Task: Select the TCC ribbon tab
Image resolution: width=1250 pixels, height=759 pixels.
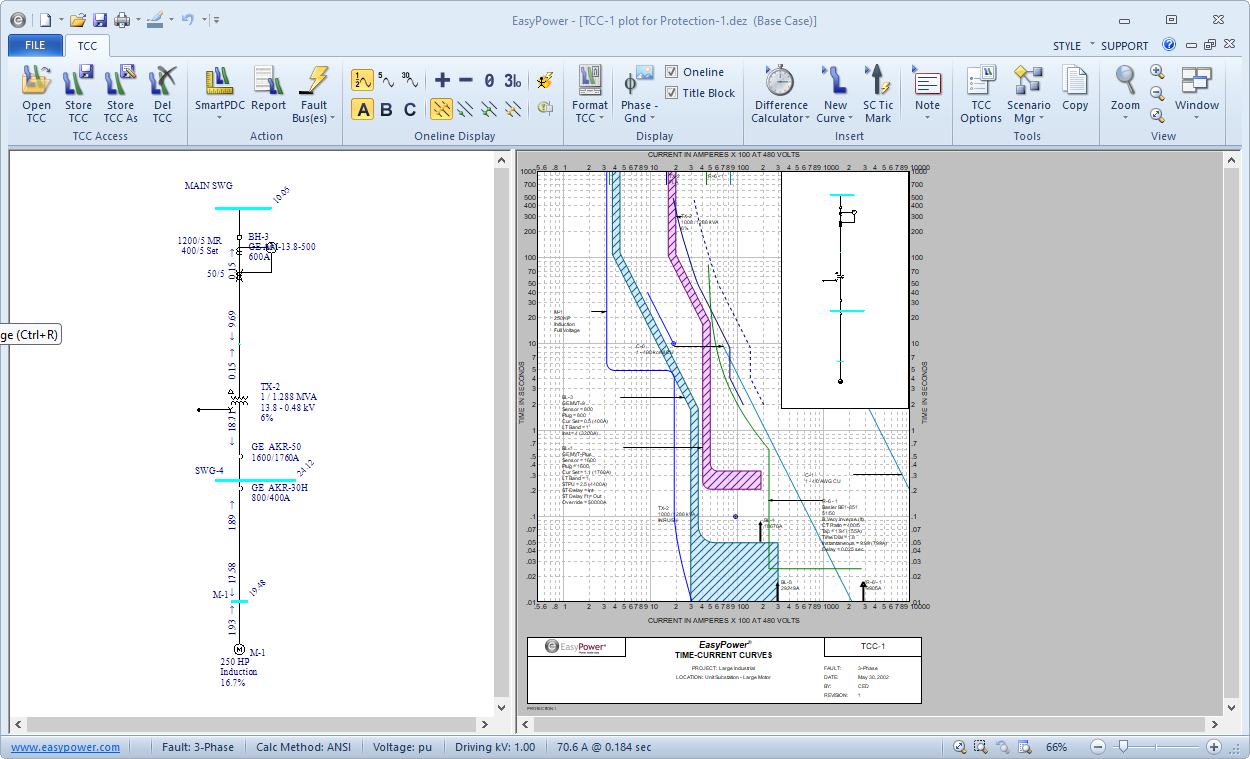Action: pyautogui.click(x=87, y=45)
